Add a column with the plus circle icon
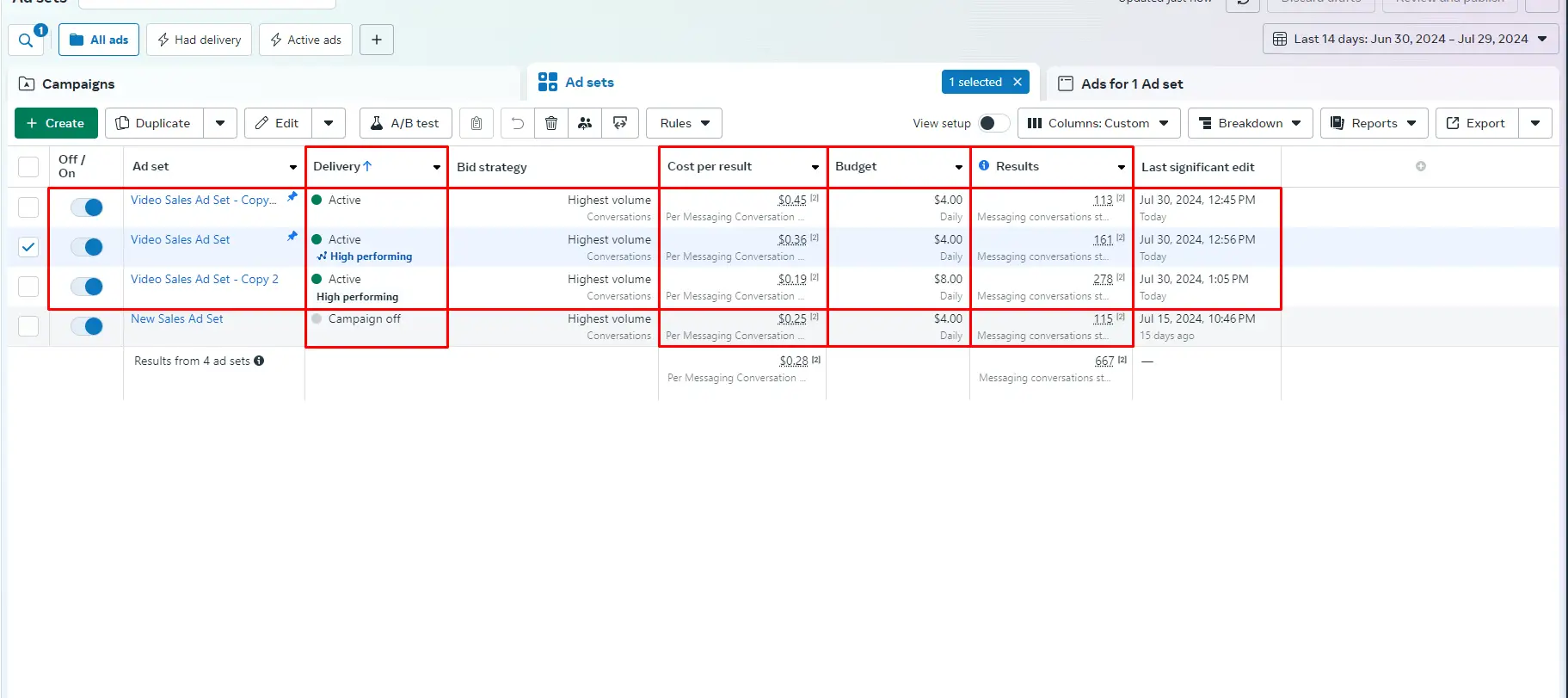This screenshot has height=698, width=1568. 1421,166
